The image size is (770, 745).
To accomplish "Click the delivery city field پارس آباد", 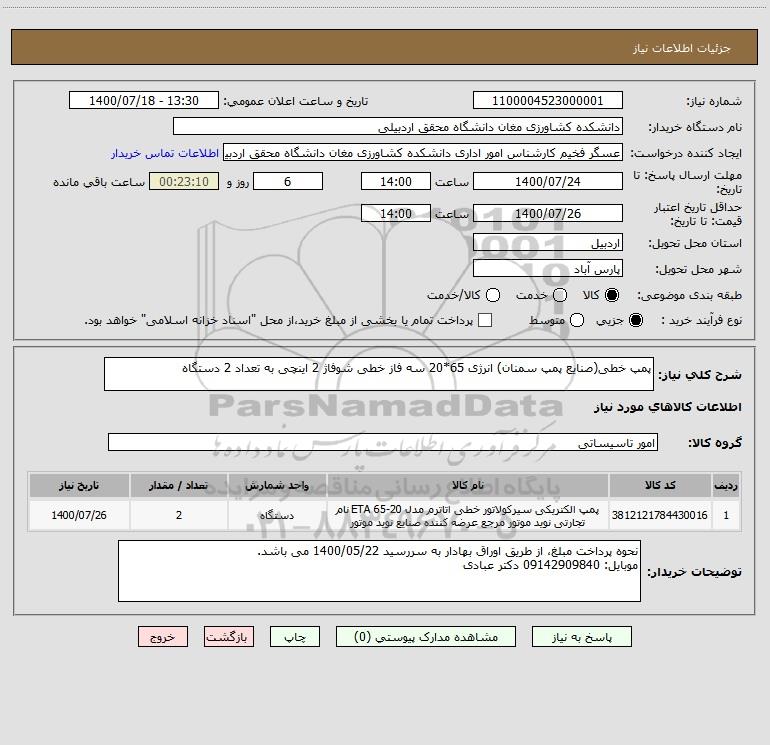I will [x=548, y=268].
